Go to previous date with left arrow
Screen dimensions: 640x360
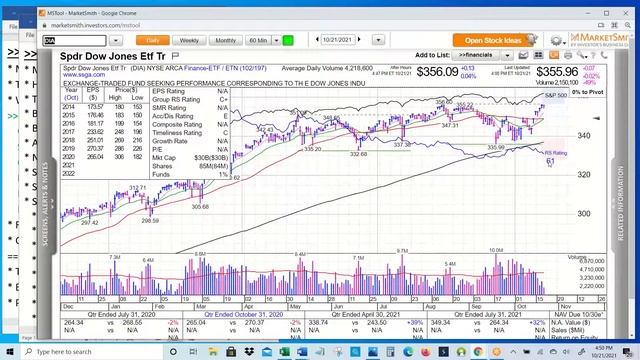click(x=317, y=40)
